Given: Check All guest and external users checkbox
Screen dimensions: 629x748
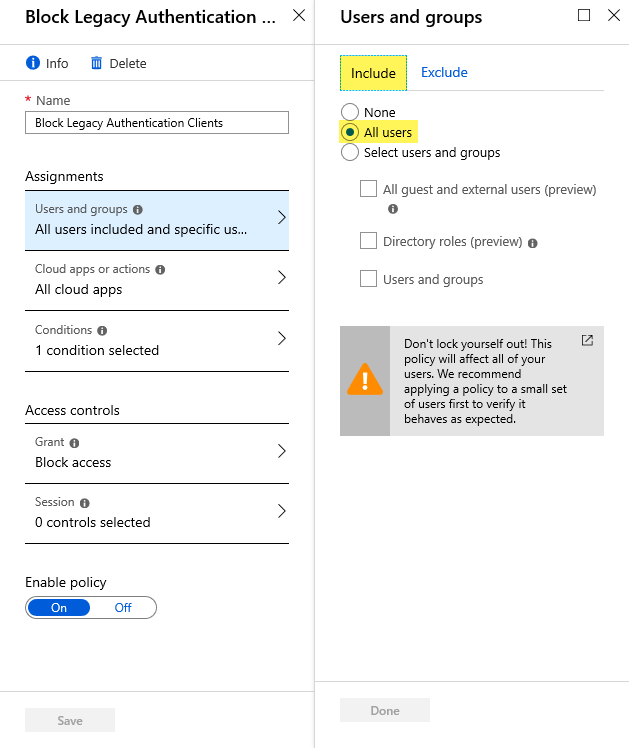Looking at the screenshot, I should (368, 188).
